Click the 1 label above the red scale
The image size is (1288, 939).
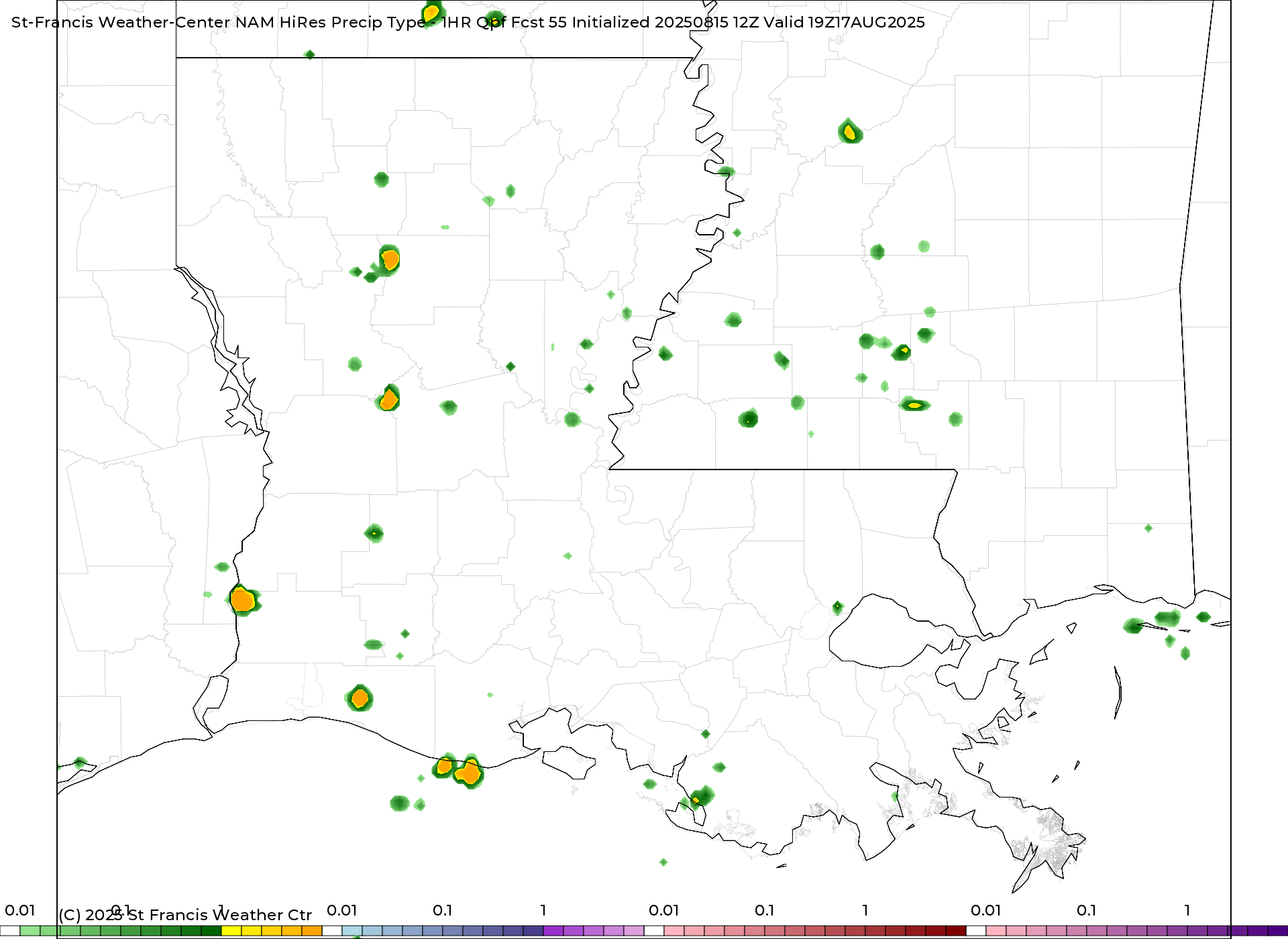click(x=865, y=910)
